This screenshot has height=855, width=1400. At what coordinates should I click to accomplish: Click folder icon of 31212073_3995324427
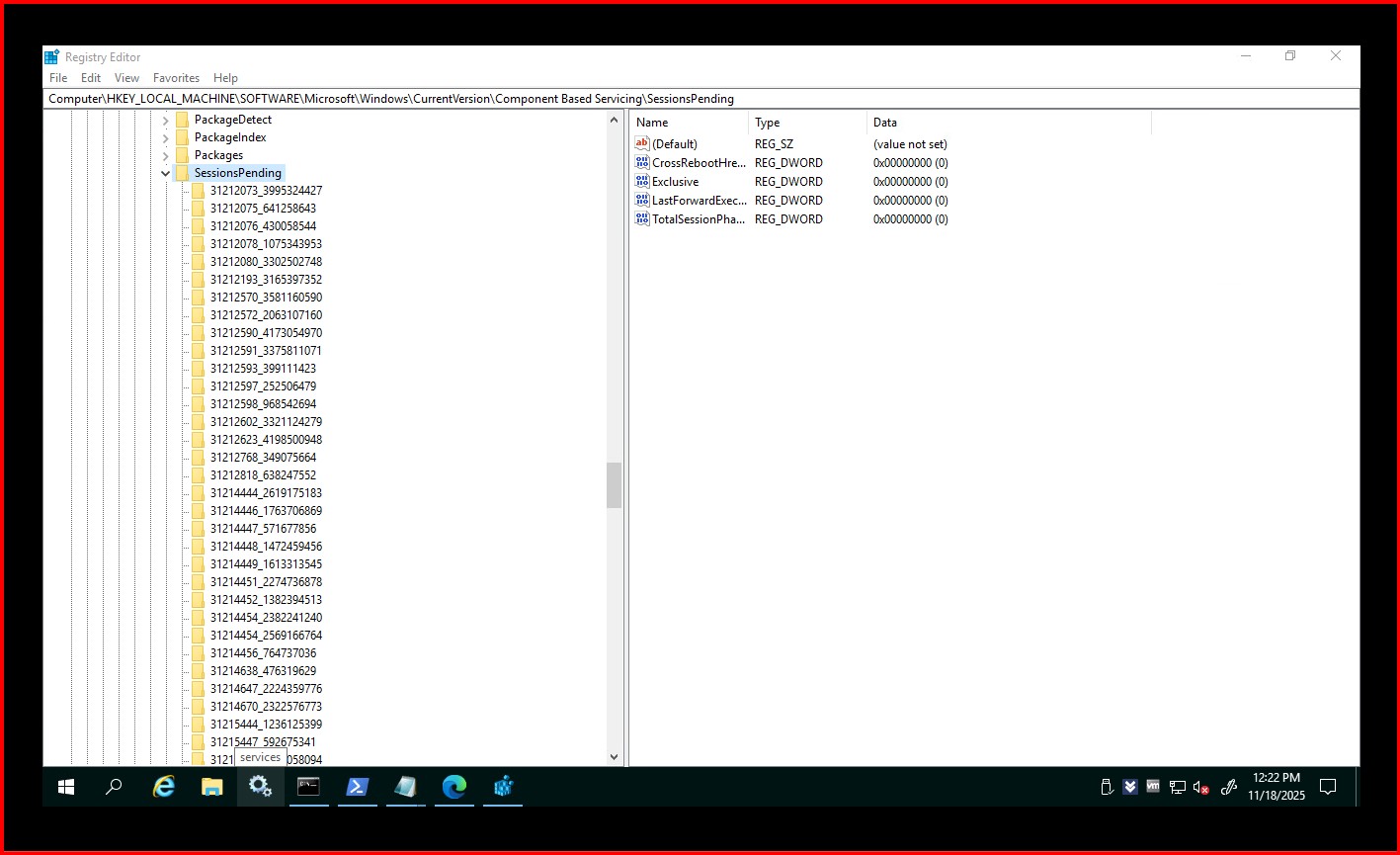(x=198, y=191)
